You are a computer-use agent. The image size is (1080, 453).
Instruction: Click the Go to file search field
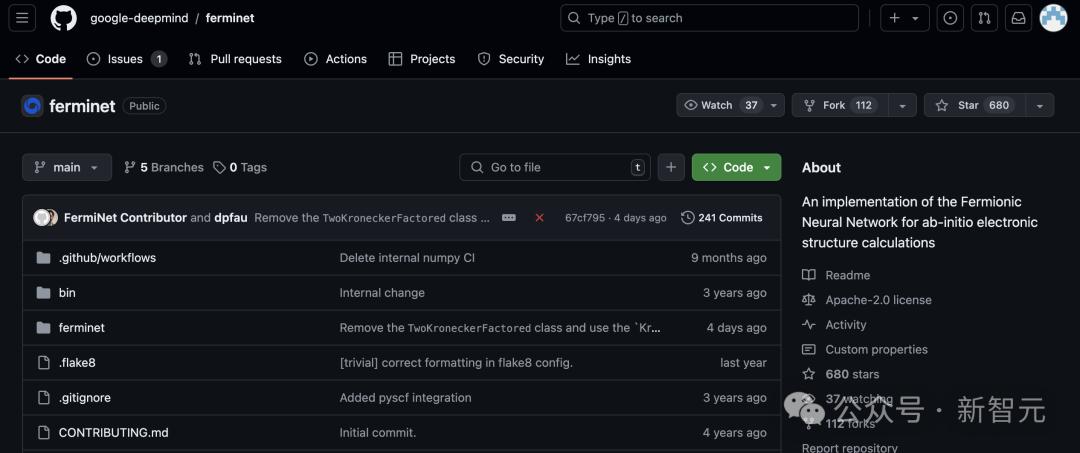[x=555, y=167]
